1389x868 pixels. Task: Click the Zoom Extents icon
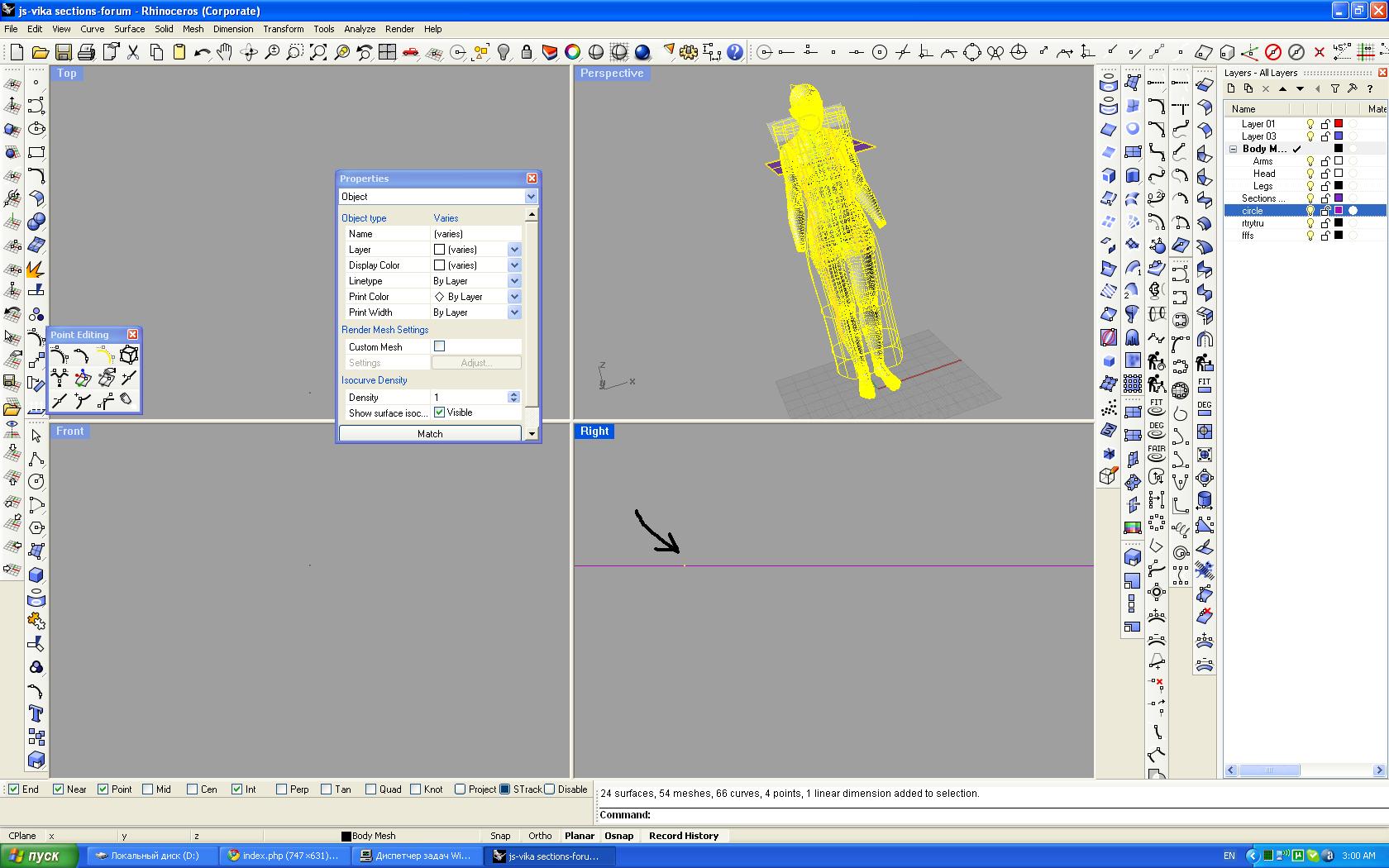318,52
